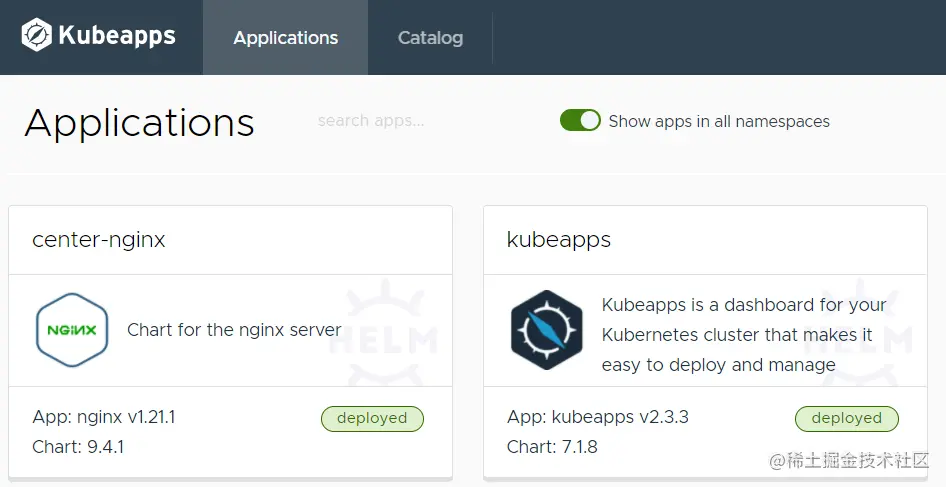Toggle Show apps in all namespaces
This screenshot has width=946, height=487.
pos(580,121)
